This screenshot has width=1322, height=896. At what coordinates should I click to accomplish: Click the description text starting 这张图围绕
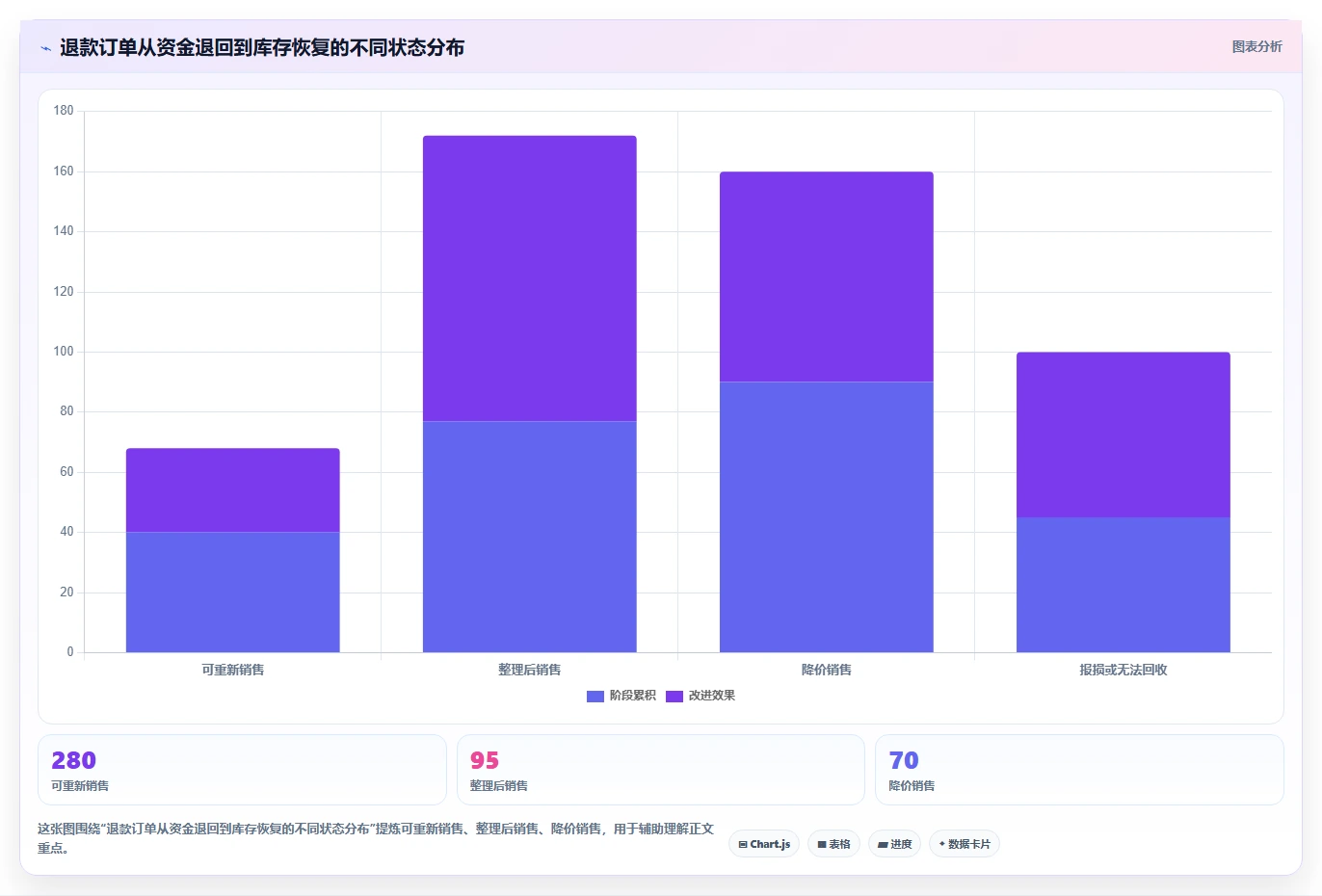pos(376,838)
